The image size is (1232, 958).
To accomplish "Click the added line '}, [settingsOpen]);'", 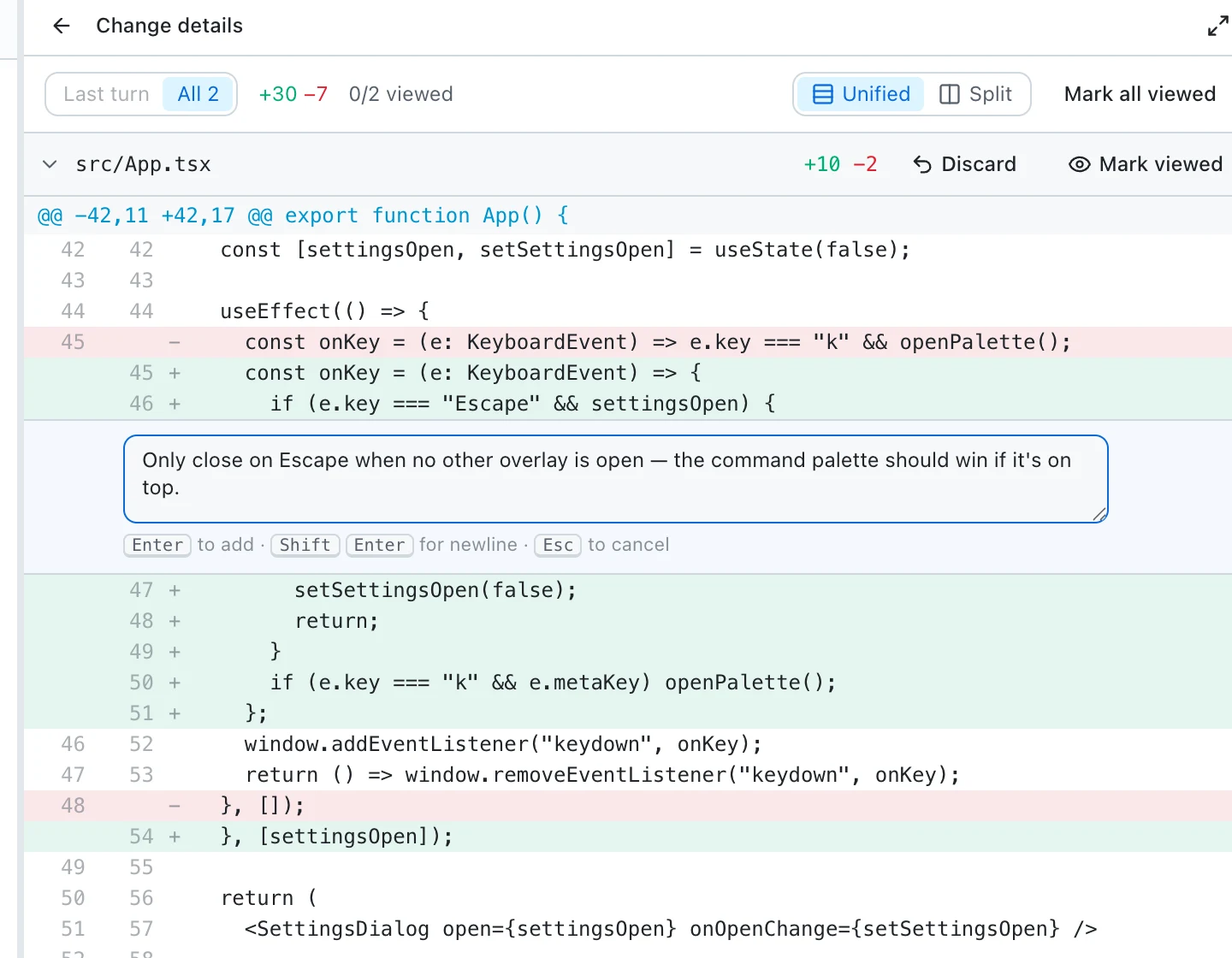I will click(628, 837).
